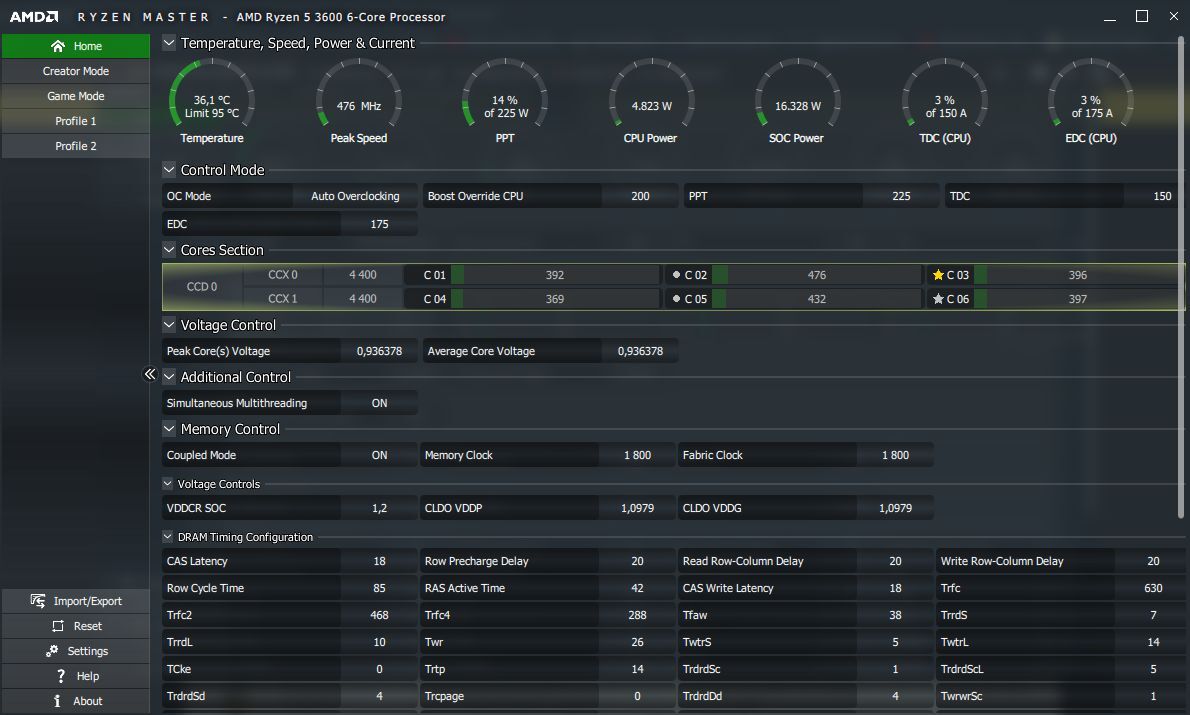Click OC Mode Auto Overclocking value
Screen dimensions: 1190x715
coord(355,196)
